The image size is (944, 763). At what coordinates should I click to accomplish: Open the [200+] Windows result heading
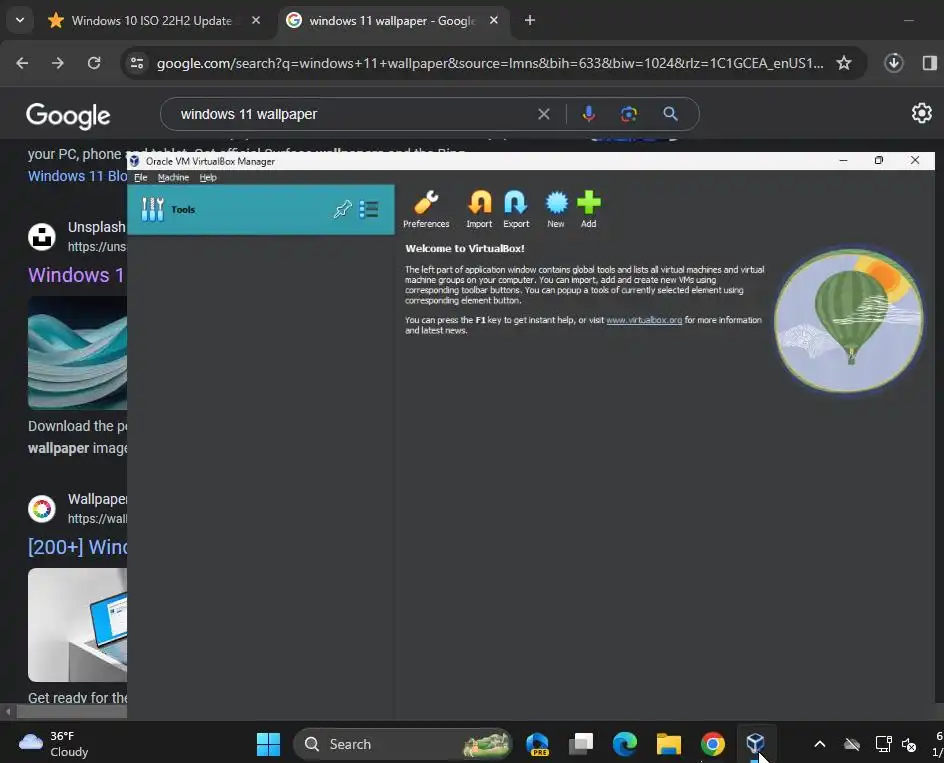[x=77, y=547]
